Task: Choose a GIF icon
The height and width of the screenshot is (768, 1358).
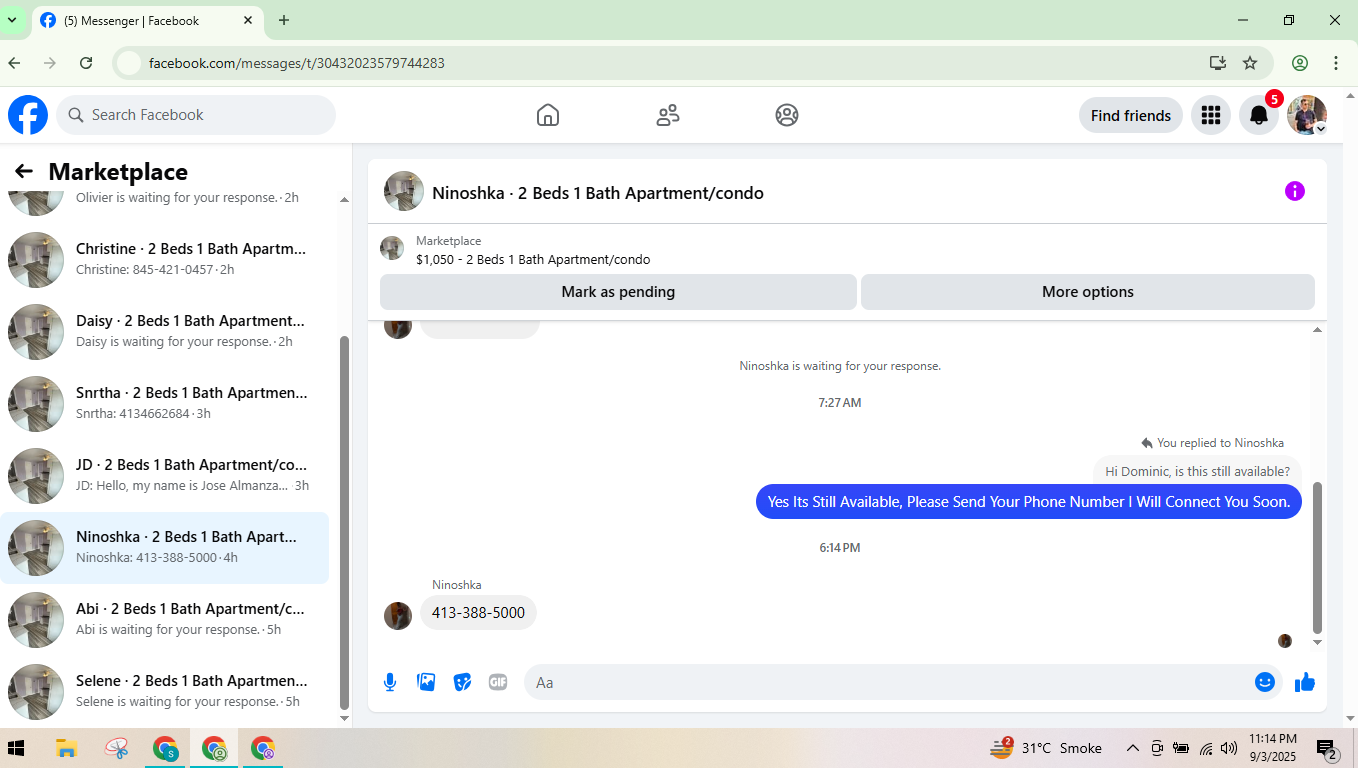Action: [x=498, y=682]
